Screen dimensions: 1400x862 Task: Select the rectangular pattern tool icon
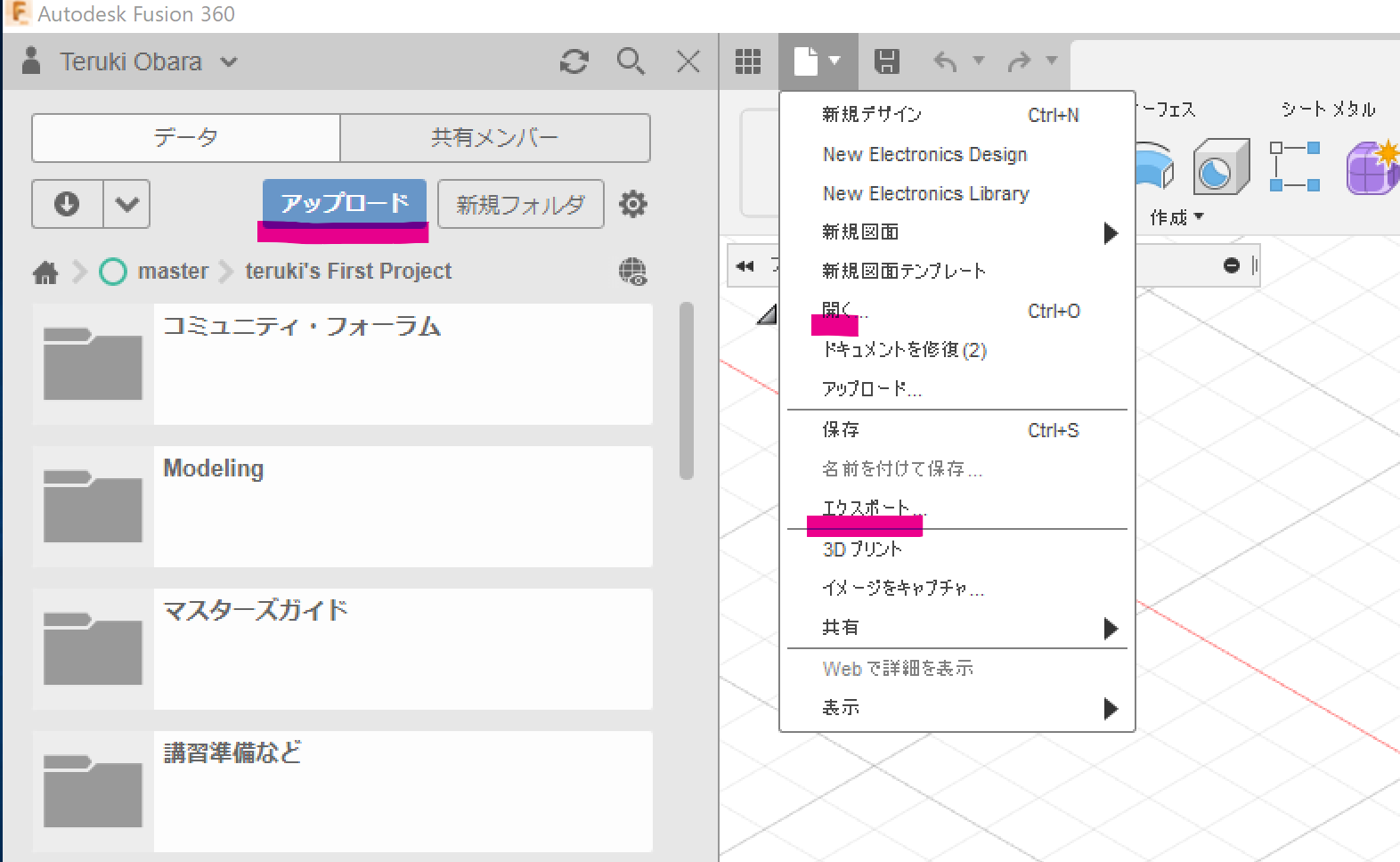click(x=1294, y=167)
